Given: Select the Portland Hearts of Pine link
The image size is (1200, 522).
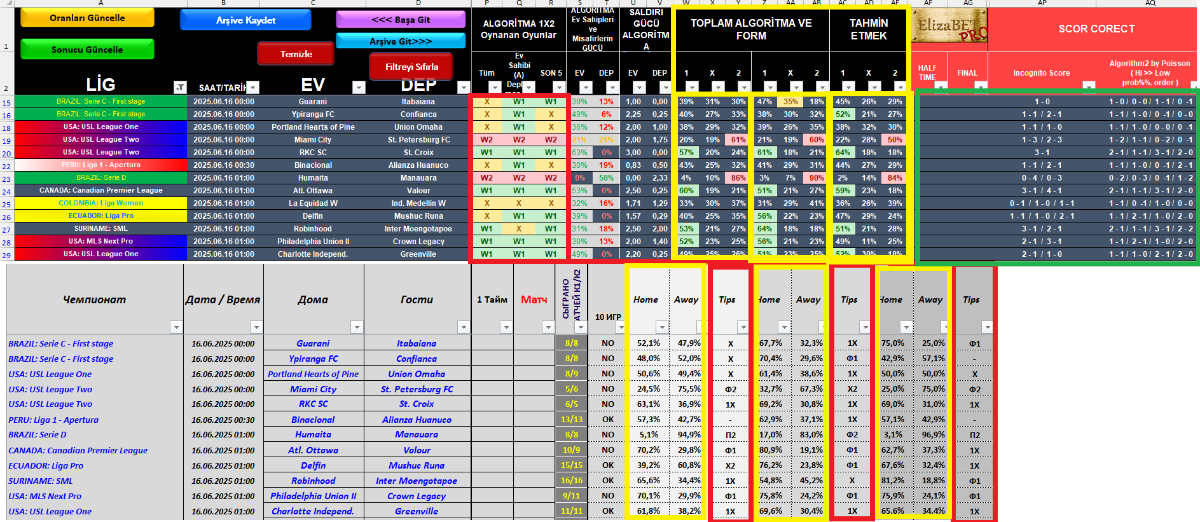Looking at the screenshot, I should (x=312, y=374).
